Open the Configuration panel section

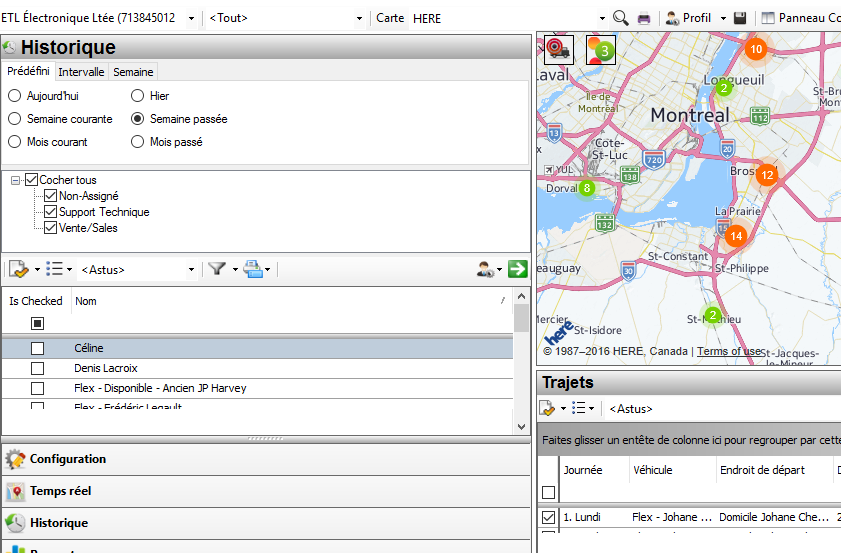[x=68, y=459]
